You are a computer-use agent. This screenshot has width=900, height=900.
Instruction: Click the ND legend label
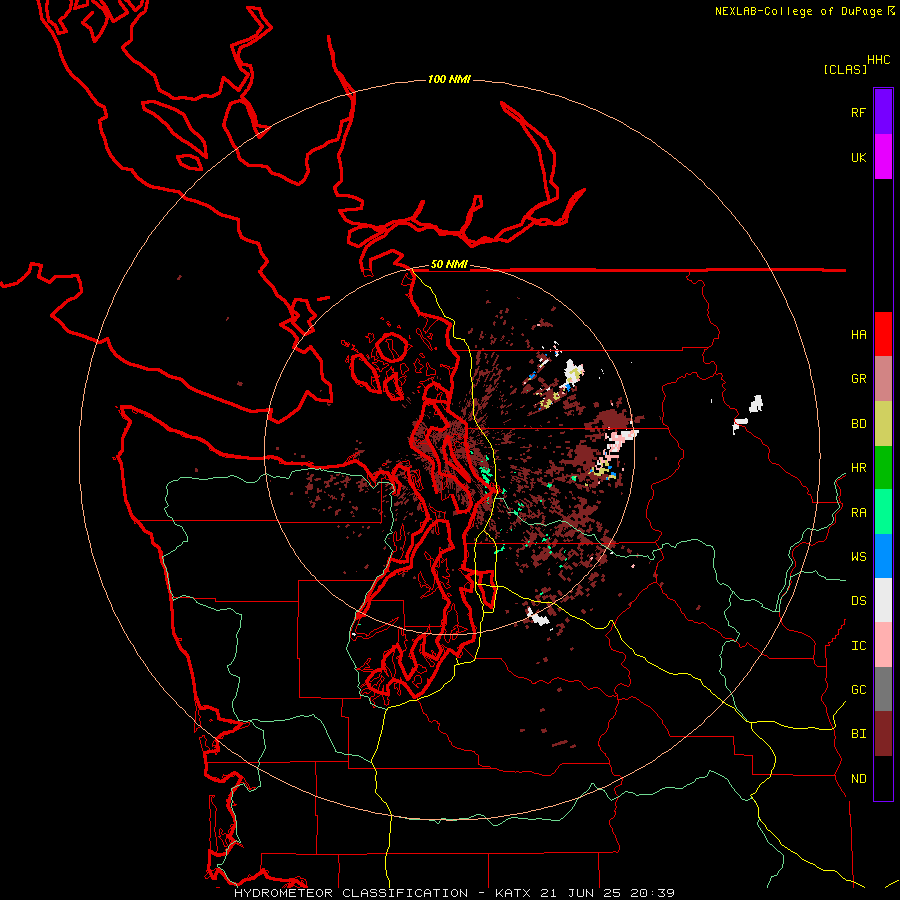coord(858,779)
